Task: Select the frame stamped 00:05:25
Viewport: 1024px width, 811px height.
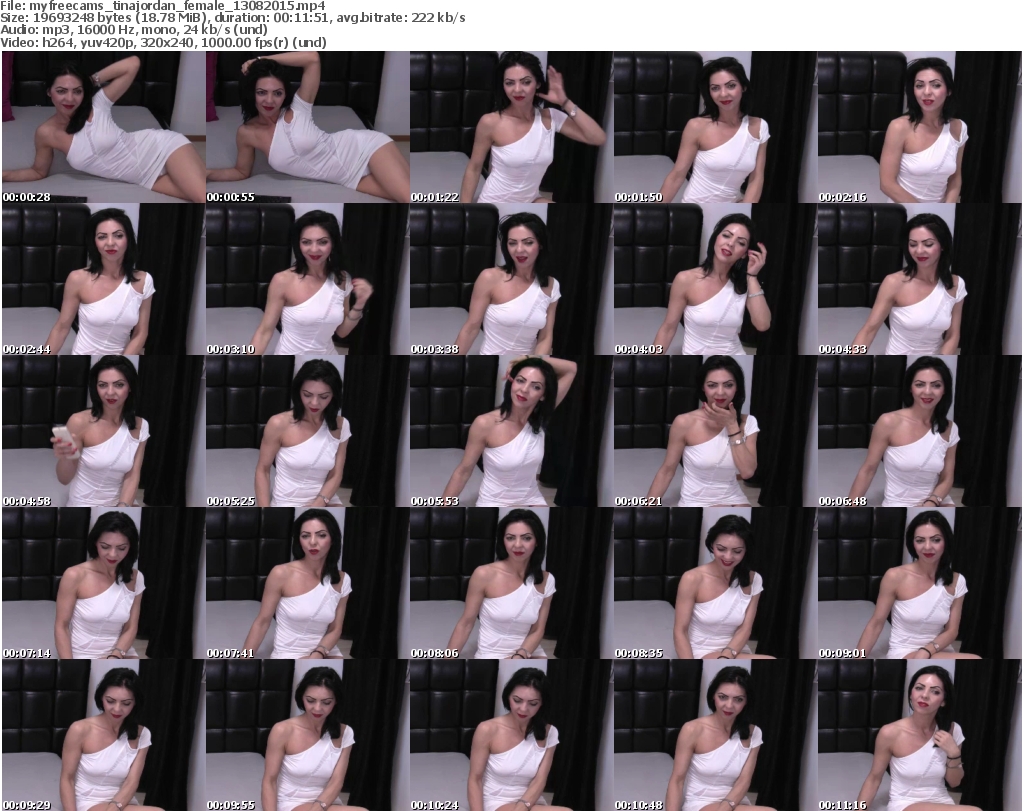Action: pyautogui.click(x=308, y=431)
